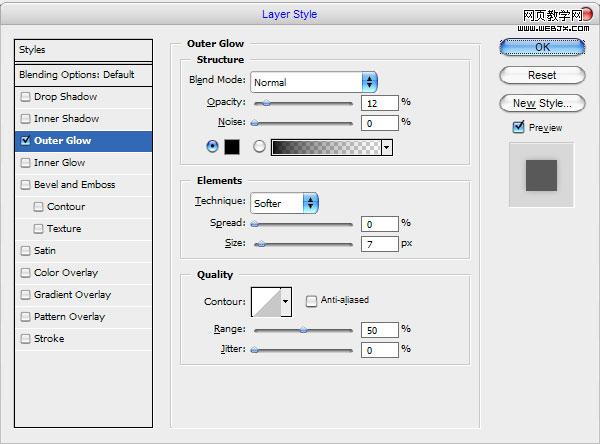Enable the Anti-aliased checkbox
The height and width of the screenshot is (444, 600).
(312, 300)
